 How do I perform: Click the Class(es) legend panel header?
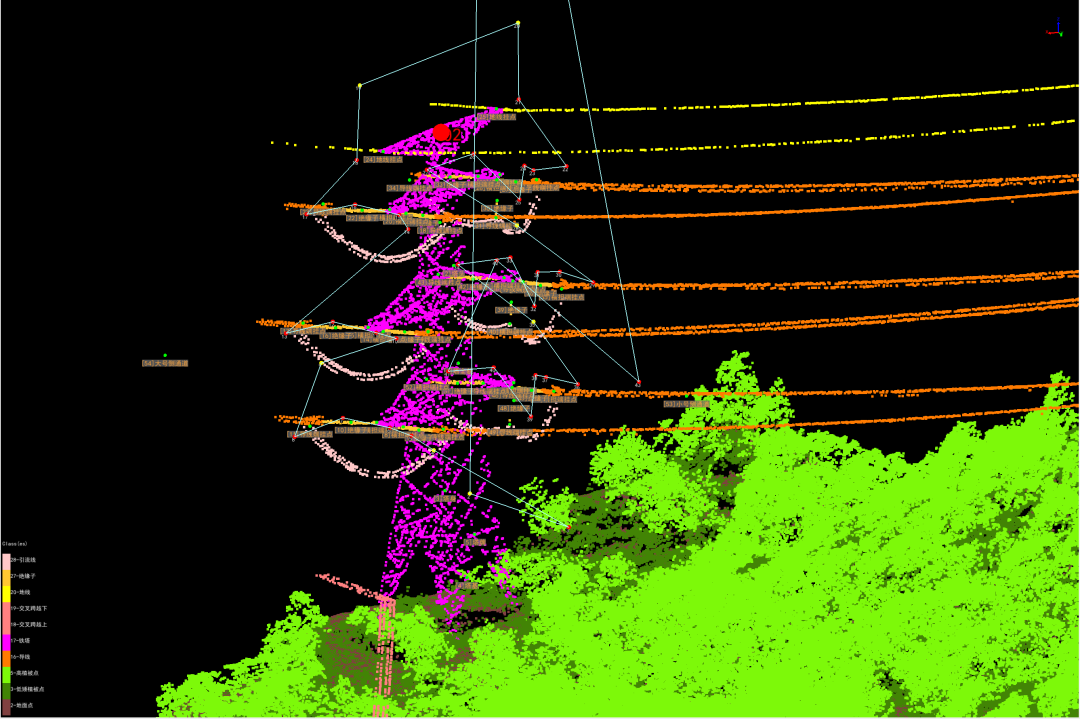click(14, 543)
